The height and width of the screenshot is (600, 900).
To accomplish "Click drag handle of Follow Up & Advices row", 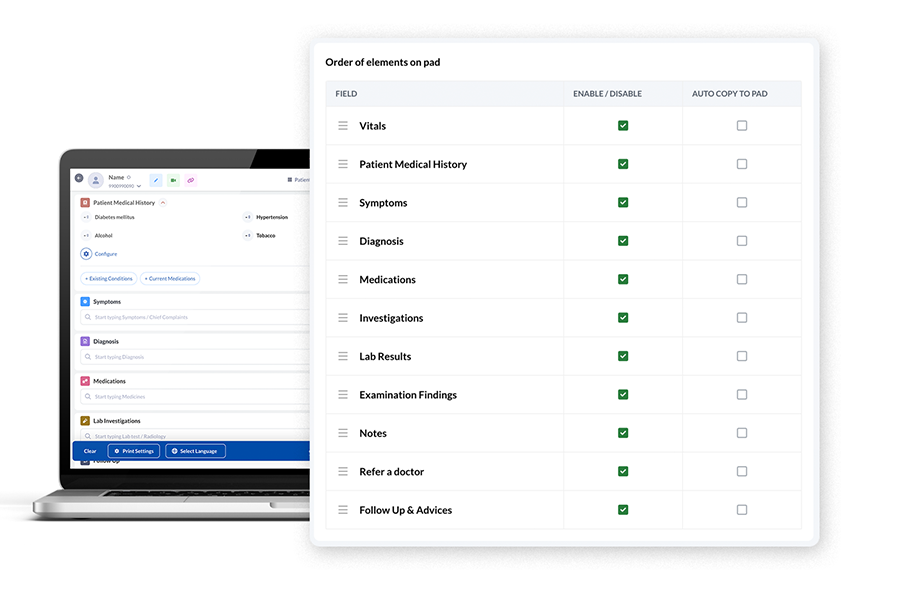I will click(x=343, y=510).
